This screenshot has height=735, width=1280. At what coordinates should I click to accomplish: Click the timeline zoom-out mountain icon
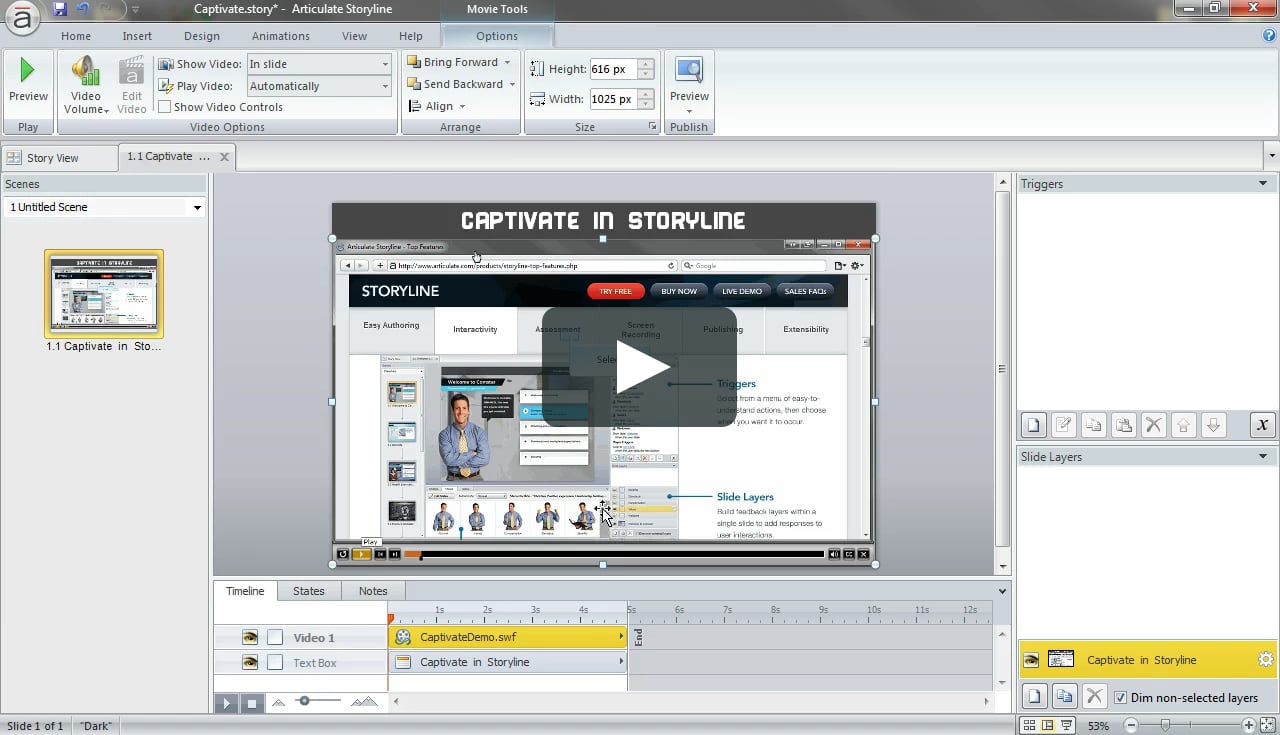(278, 702)
